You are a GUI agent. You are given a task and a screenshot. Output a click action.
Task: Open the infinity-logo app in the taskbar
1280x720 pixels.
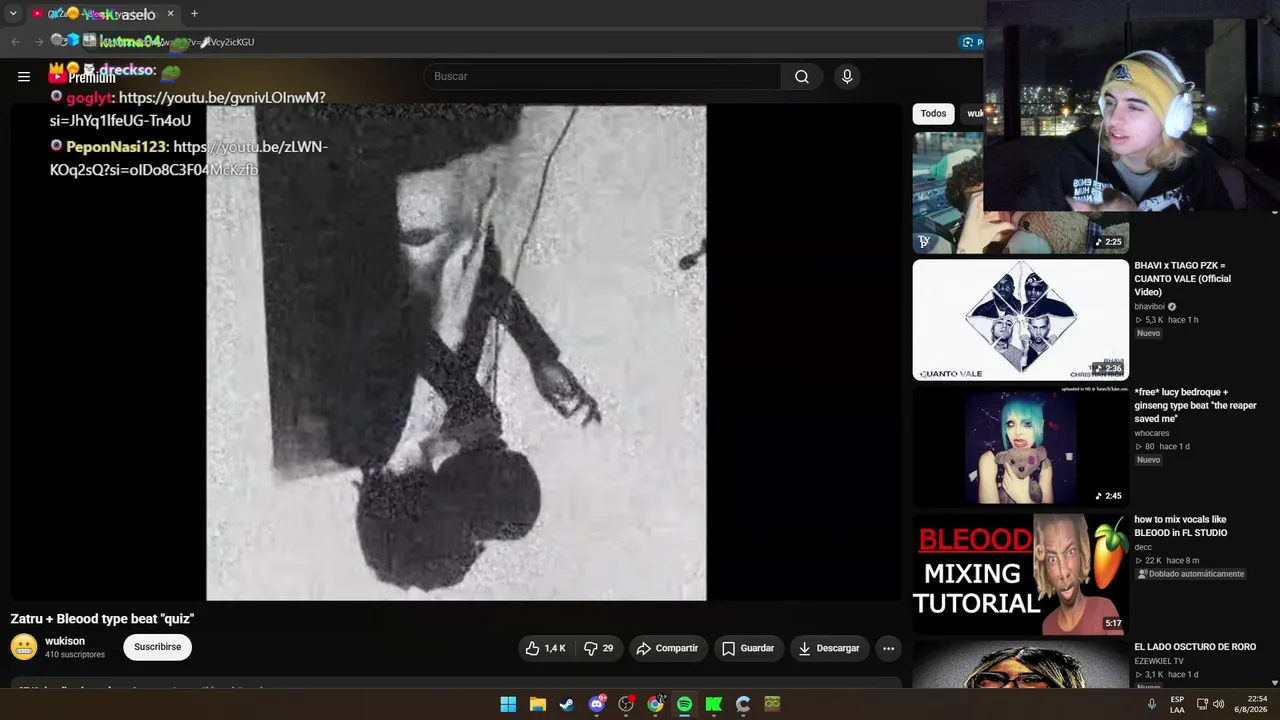point(772,704)
